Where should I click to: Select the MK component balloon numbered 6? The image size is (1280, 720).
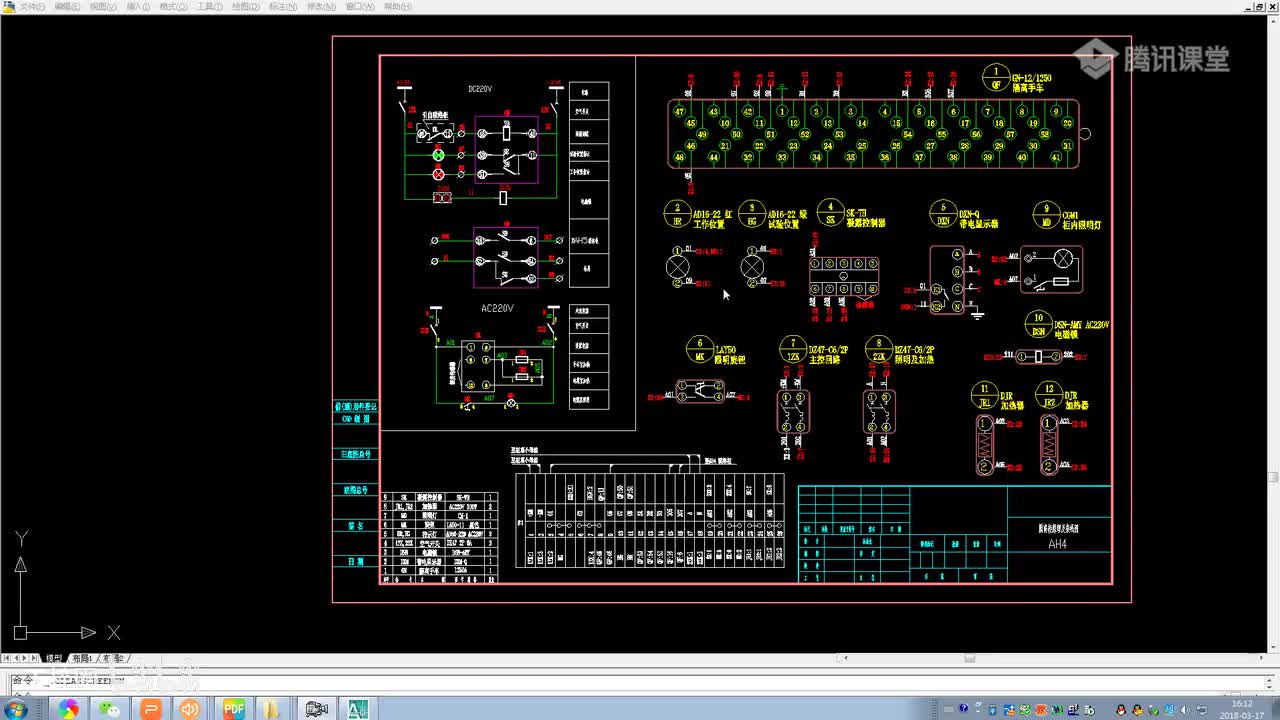[699, 350]
